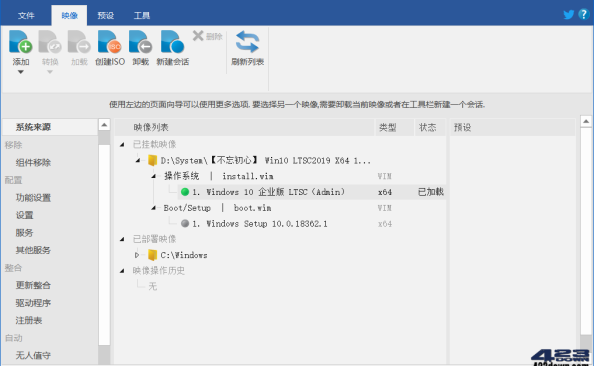Collapse the 已部署映像 group

pos(122,239)
